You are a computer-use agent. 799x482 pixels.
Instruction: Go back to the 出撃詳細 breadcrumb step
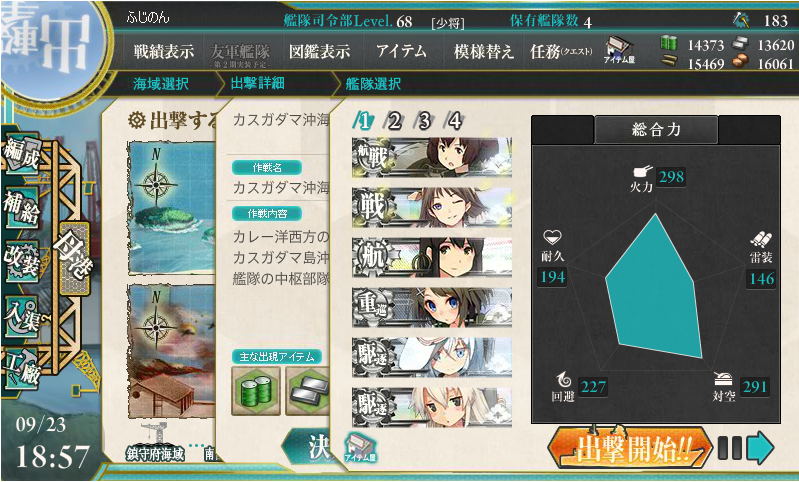click(257, 83)
